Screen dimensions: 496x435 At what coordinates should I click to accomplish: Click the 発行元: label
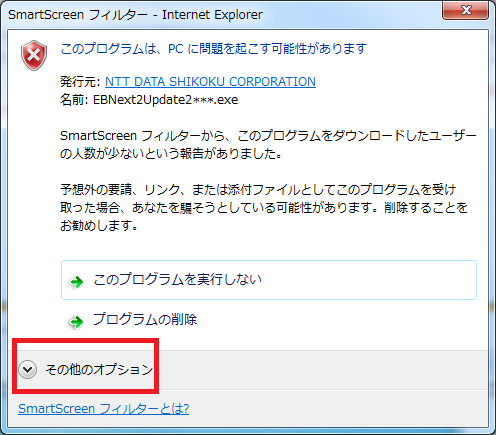[80, 82]
